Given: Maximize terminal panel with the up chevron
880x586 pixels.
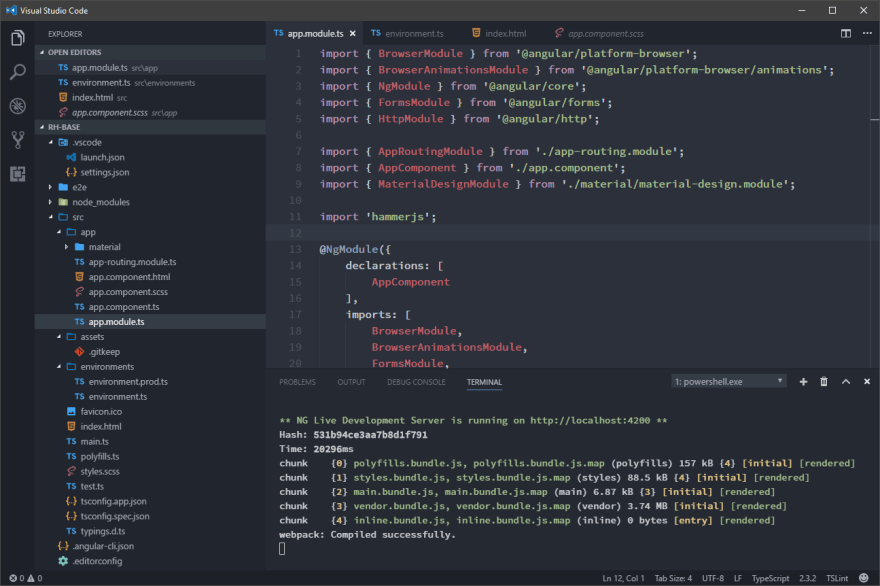Looking at the screenshot, I should (846, 382).
